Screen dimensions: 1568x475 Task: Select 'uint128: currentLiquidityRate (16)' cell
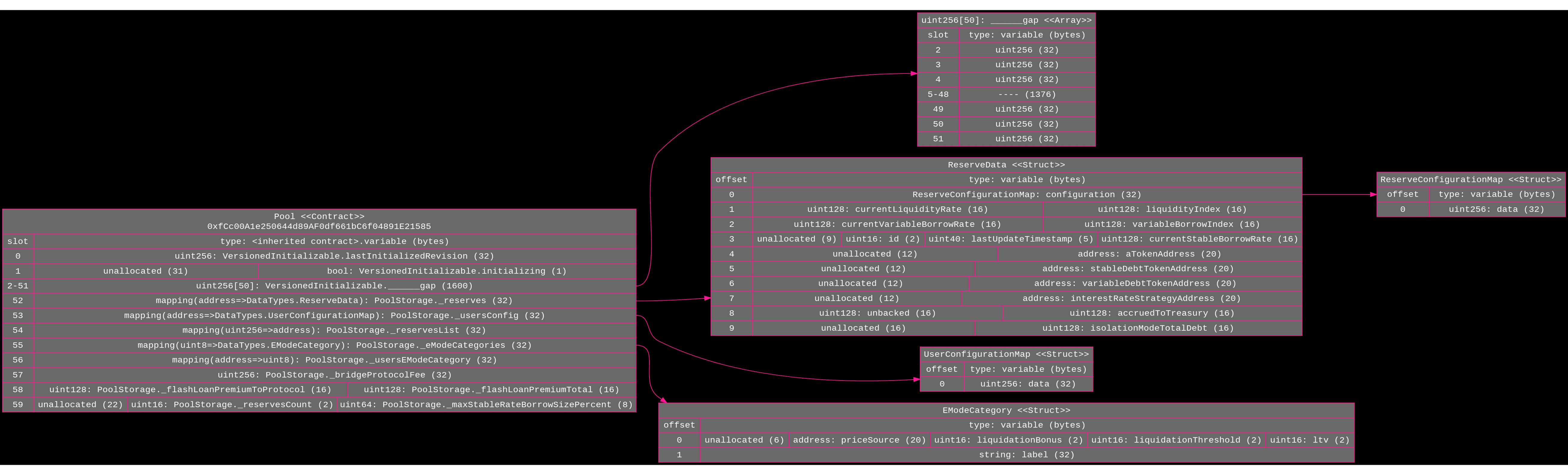pos(897,209)
